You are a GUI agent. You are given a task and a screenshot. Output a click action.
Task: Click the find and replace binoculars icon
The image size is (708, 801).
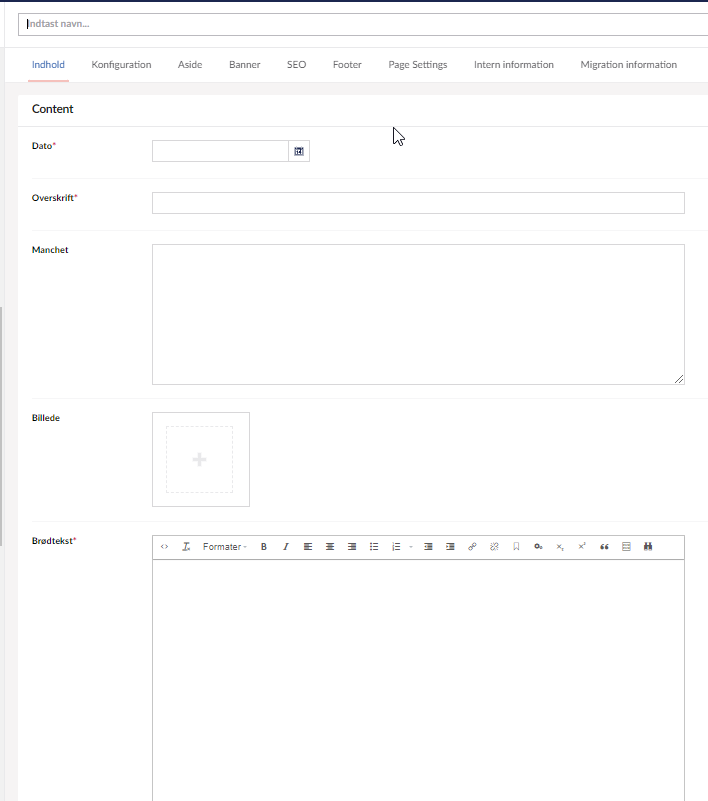(x=648, y=547)
